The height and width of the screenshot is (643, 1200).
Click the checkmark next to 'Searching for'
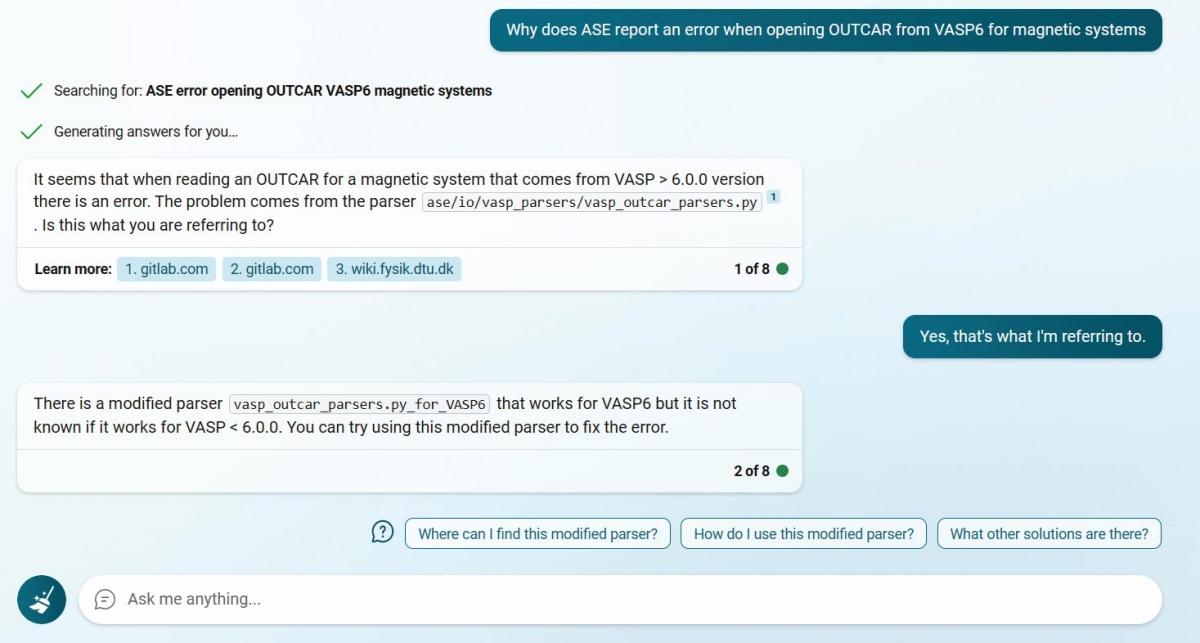32,90
